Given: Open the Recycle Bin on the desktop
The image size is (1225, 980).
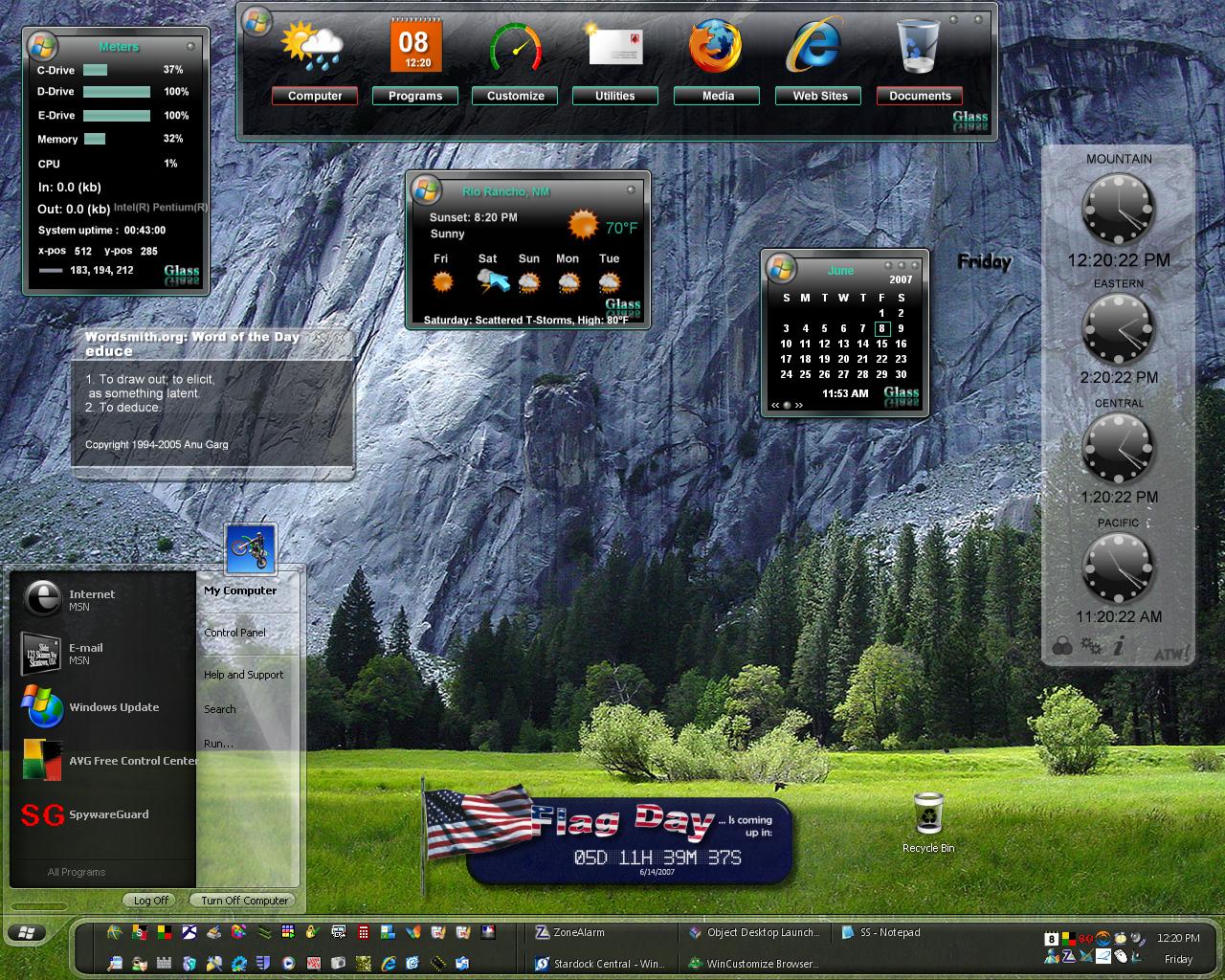Looking at the screenshot, I should click(x=927, y=813).
